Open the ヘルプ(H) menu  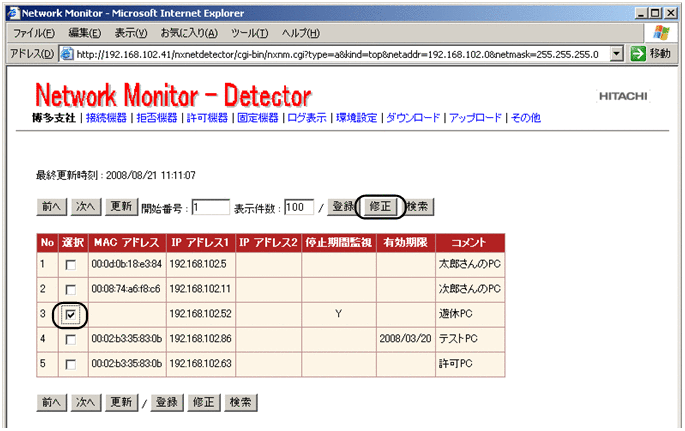(x=301, y=33)
